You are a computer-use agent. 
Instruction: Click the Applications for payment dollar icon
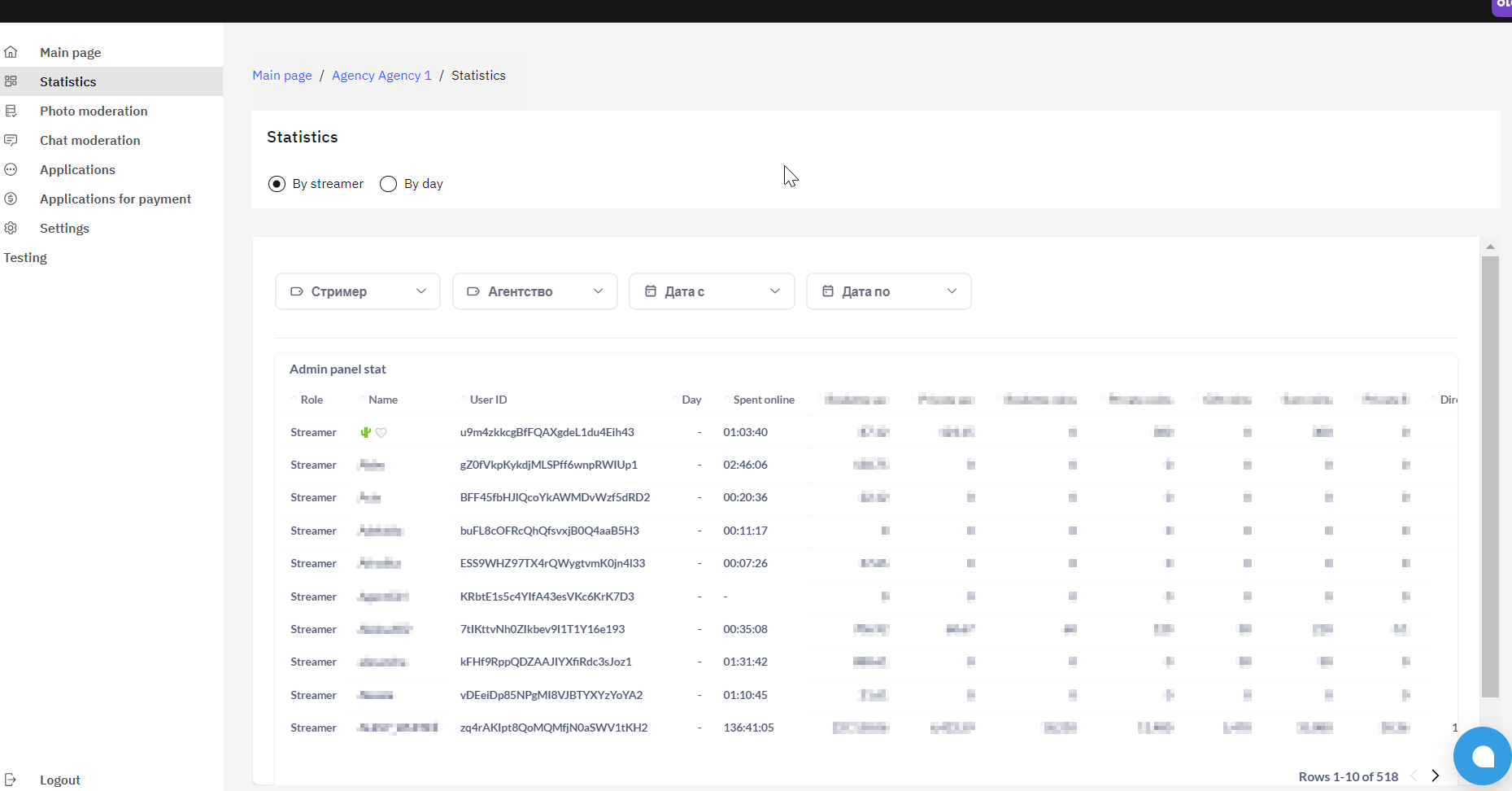11,199
